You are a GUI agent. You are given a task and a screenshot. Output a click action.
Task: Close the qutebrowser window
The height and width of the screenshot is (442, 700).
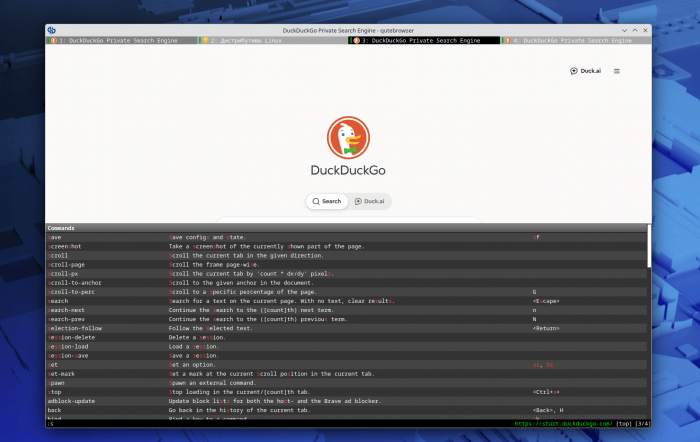[645, 30]
